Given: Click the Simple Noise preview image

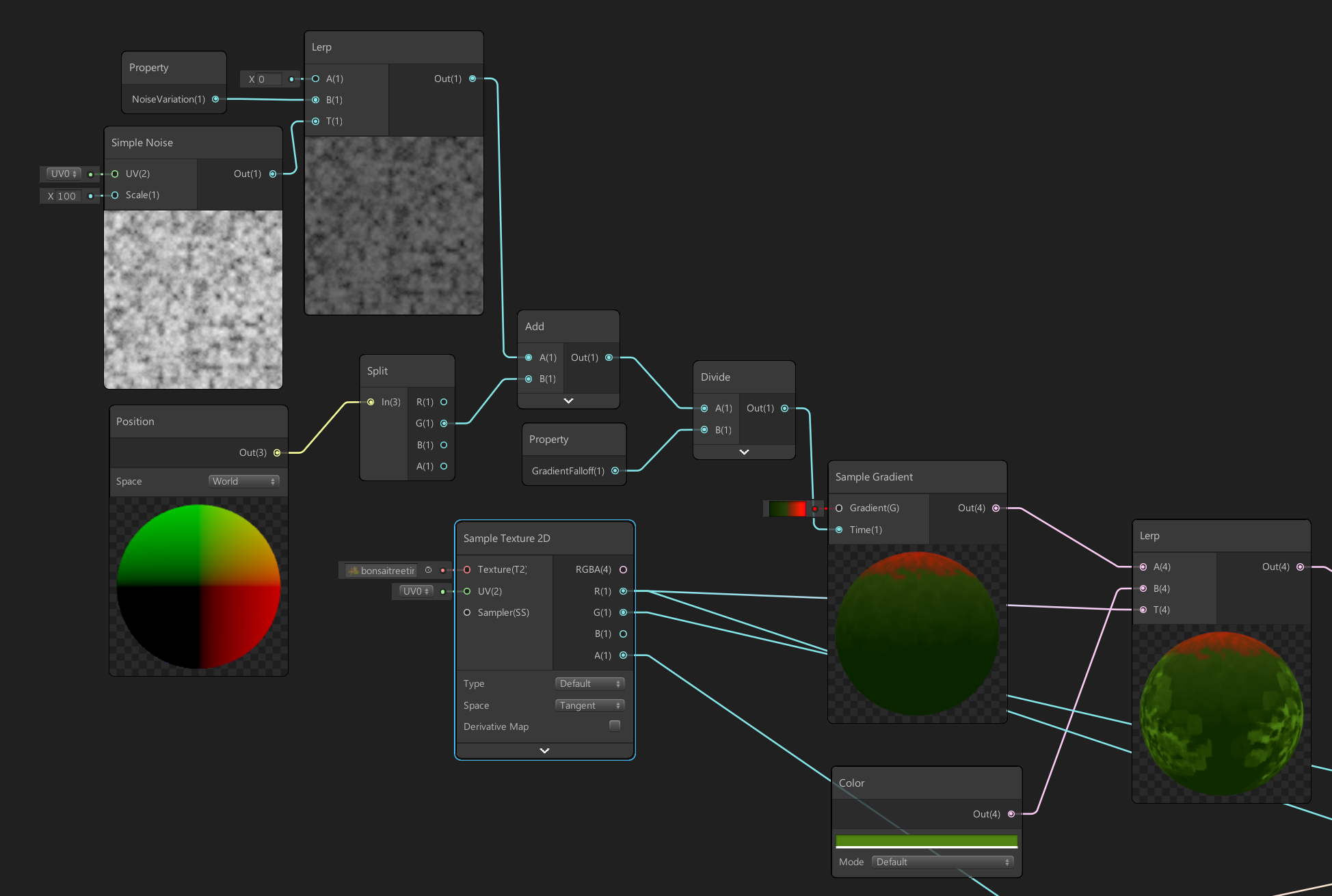Looking at the screenshot, I should click(x=193, y=299).
